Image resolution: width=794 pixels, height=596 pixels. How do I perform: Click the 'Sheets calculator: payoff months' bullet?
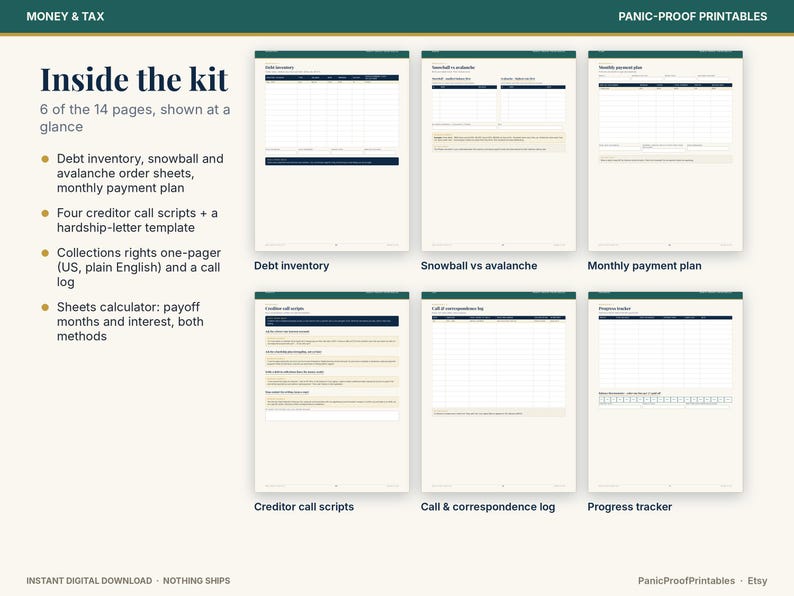point(130,322)
